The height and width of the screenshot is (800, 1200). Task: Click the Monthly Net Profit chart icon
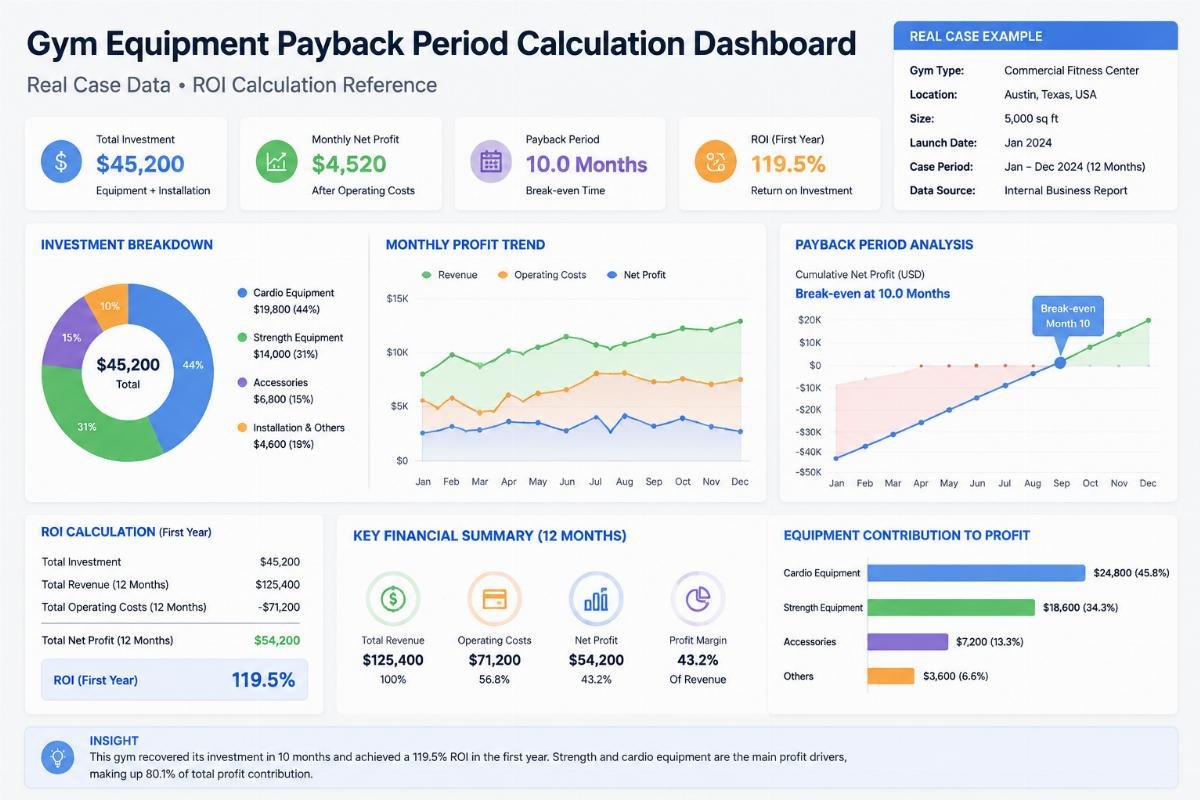pyautogui.click(x=275, y=162)
